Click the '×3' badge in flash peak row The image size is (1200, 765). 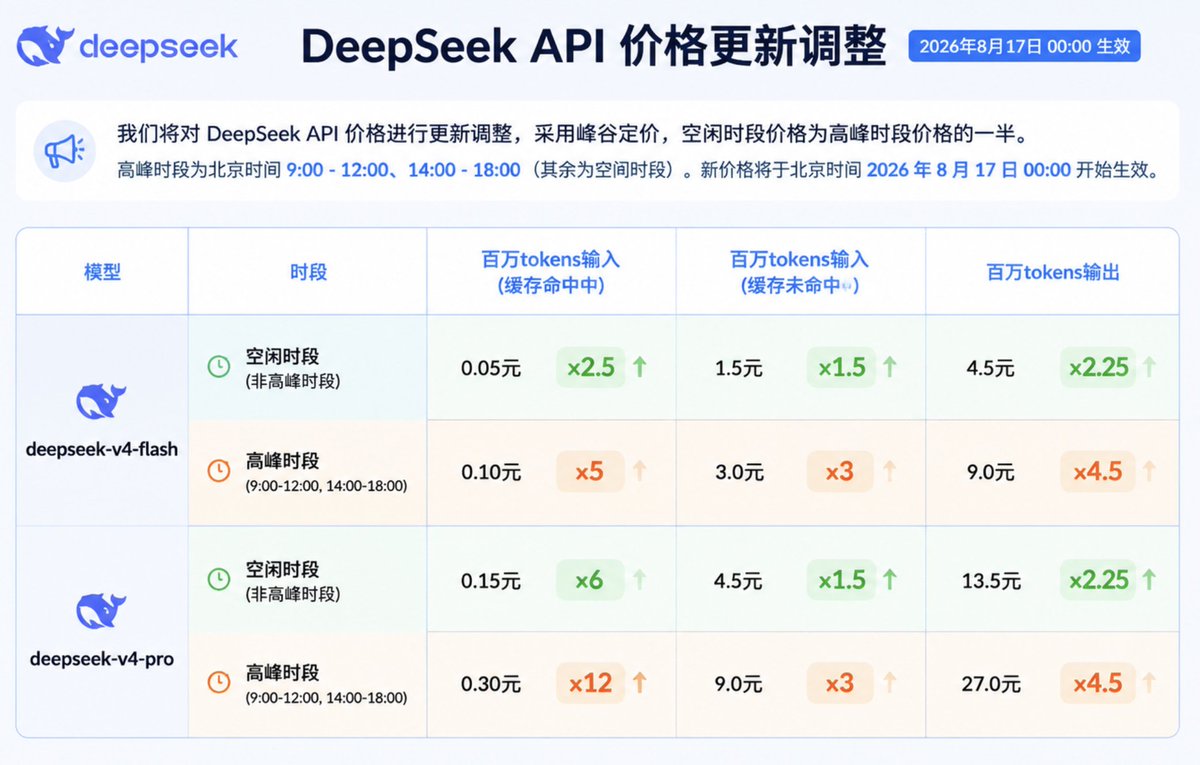point(841,471)
